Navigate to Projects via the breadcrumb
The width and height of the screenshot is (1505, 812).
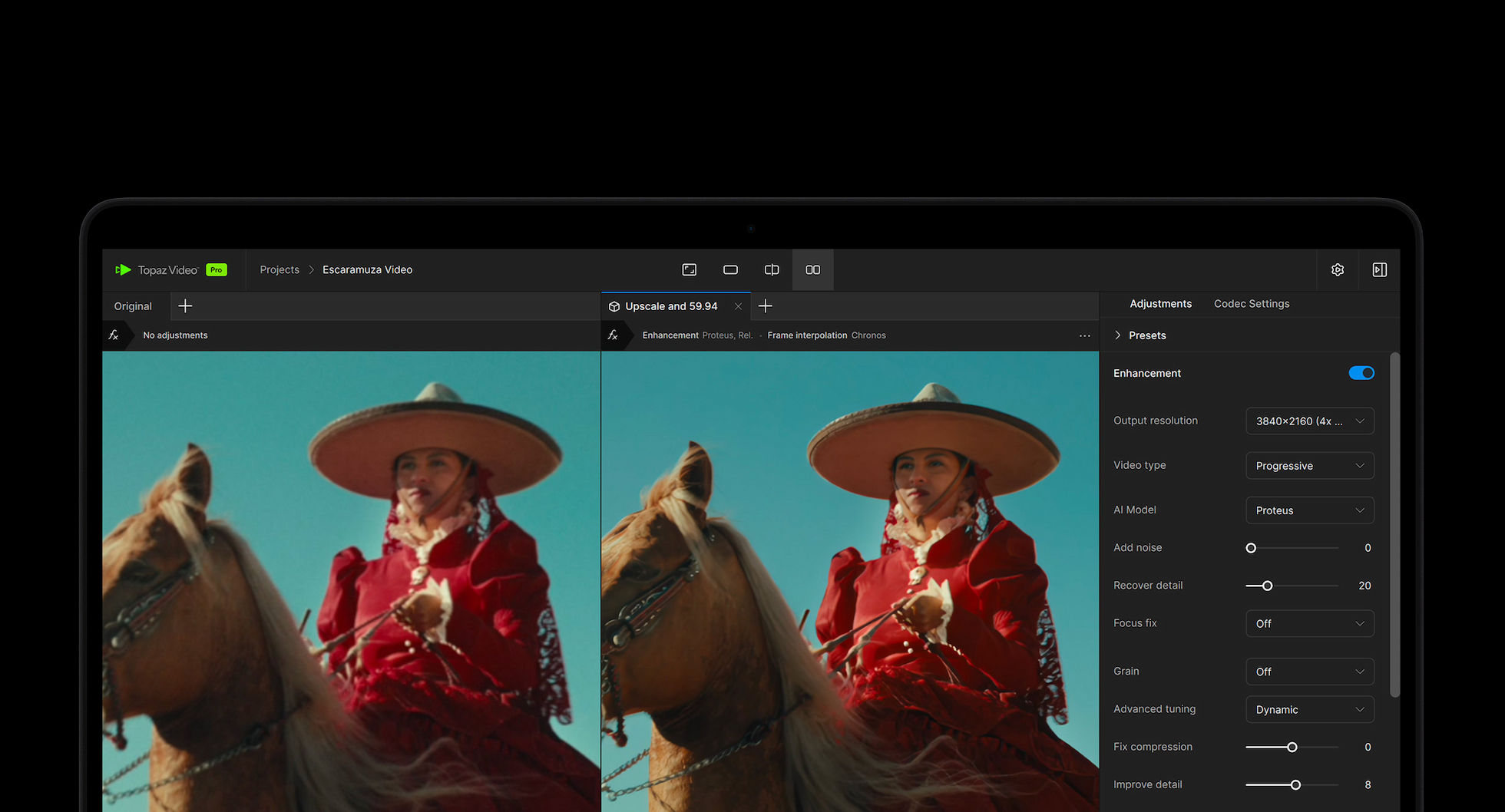click(x=279, y=269)
